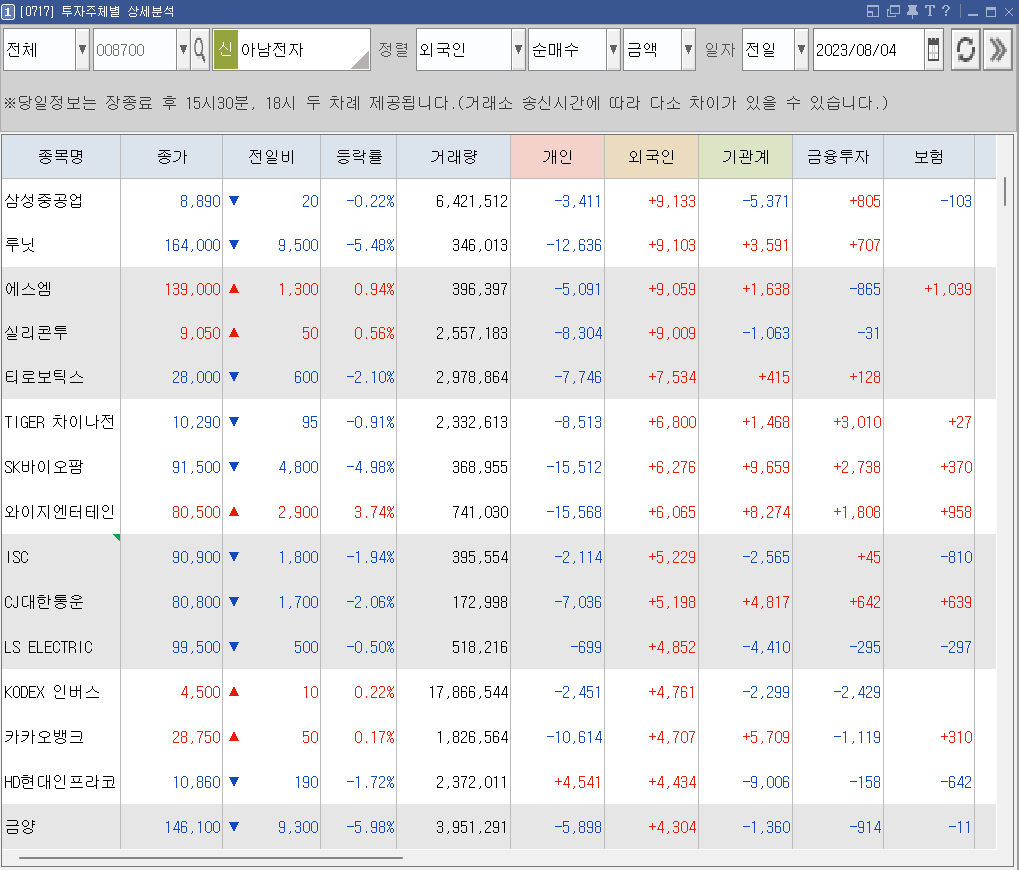
Task: Click the stock code input field 008700
Action: click(x=135, y=49)
